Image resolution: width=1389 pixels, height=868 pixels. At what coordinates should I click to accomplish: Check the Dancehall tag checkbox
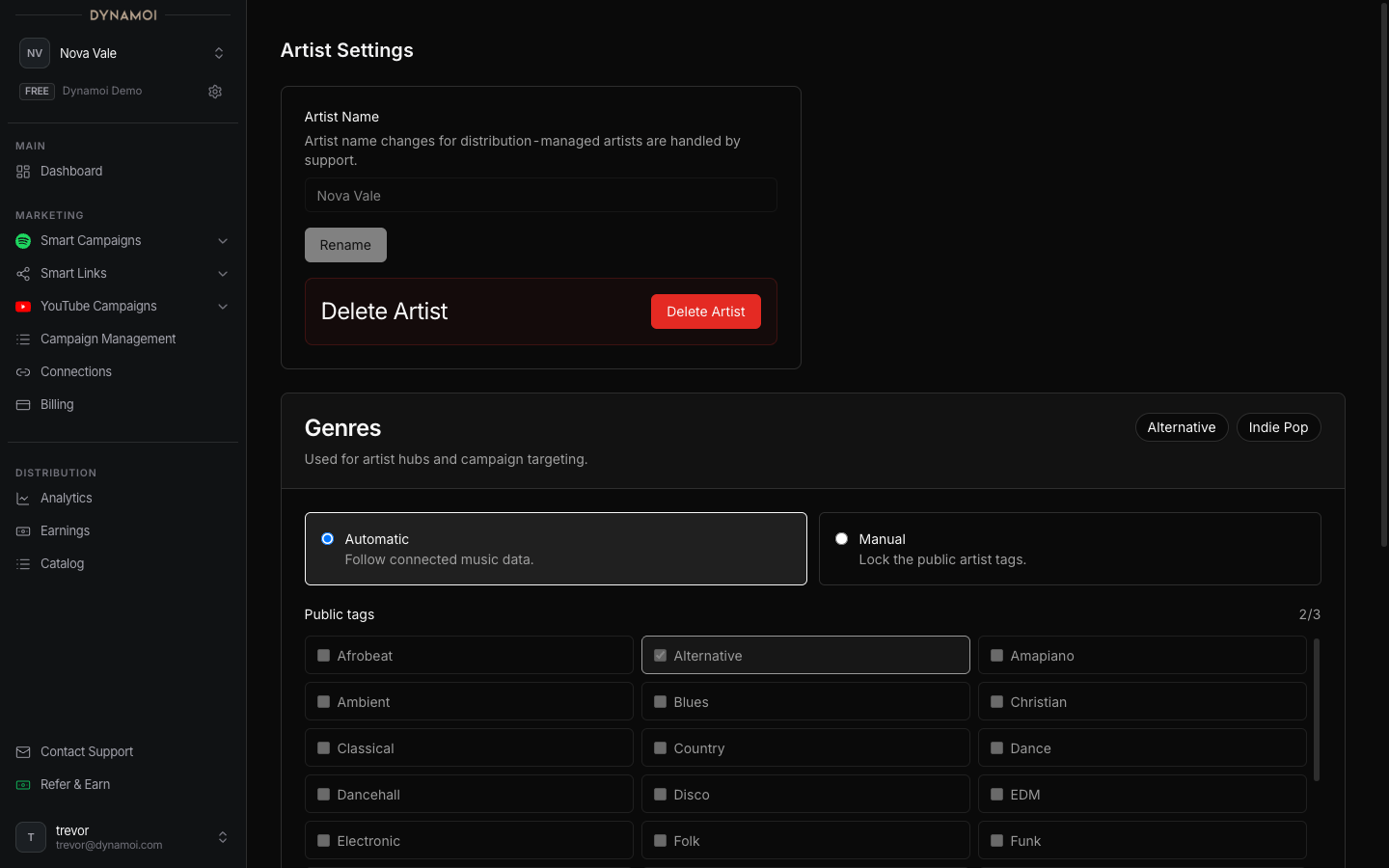point(324,795)
